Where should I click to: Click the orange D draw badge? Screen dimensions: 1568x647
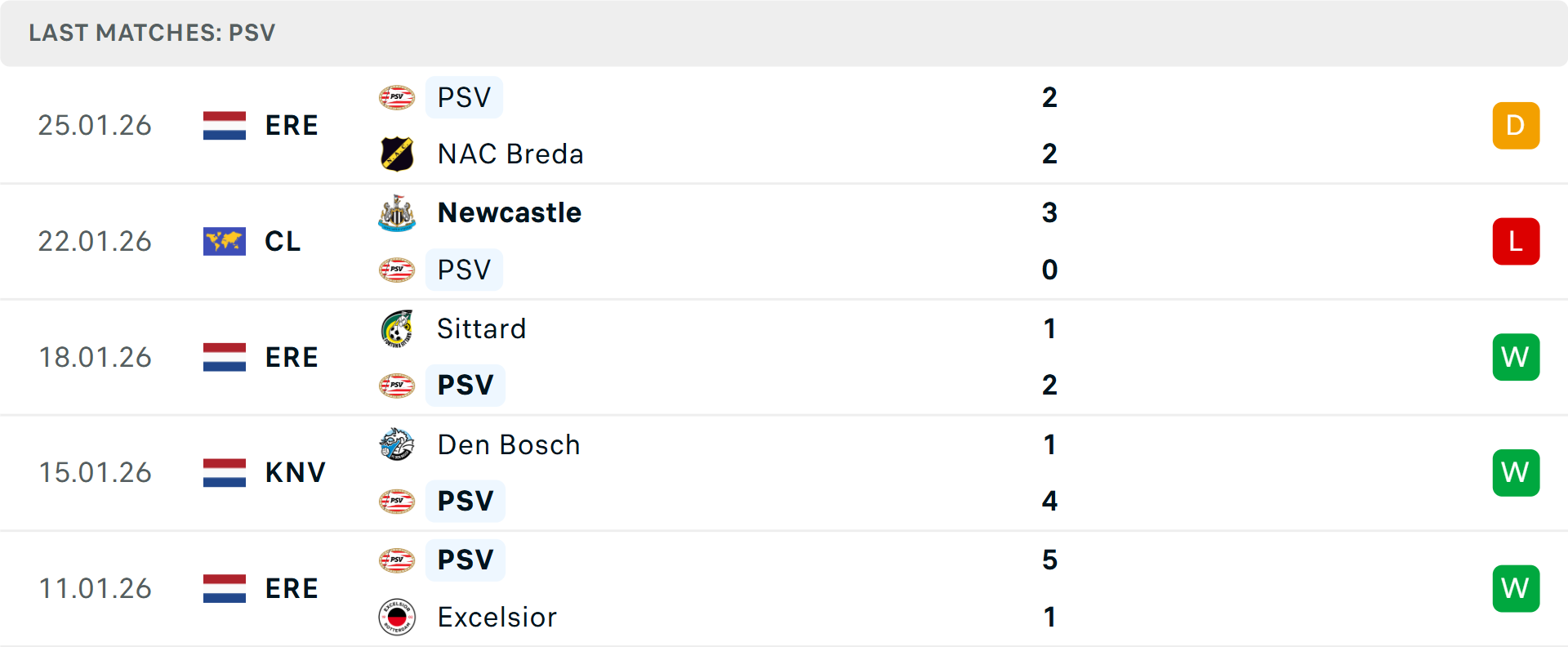1515,126
